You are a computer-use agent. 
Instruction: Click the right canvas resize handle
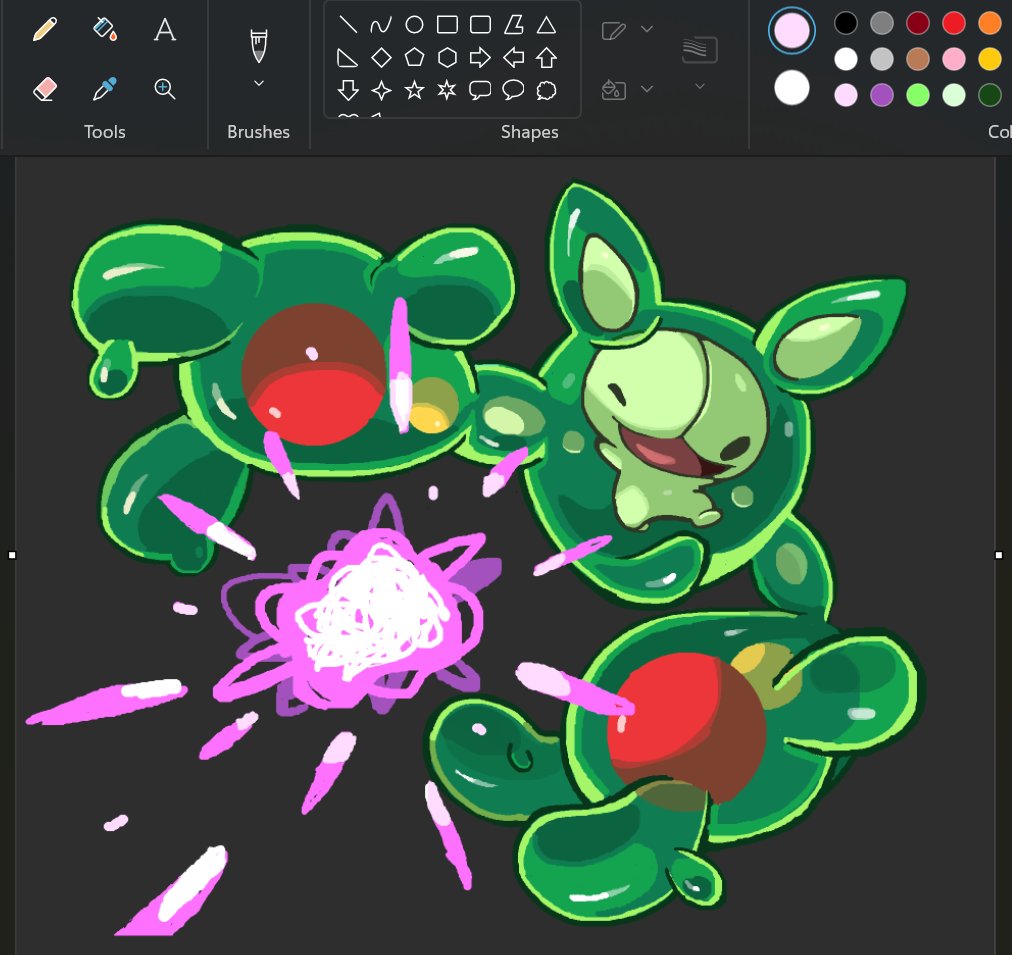[999, 555]
